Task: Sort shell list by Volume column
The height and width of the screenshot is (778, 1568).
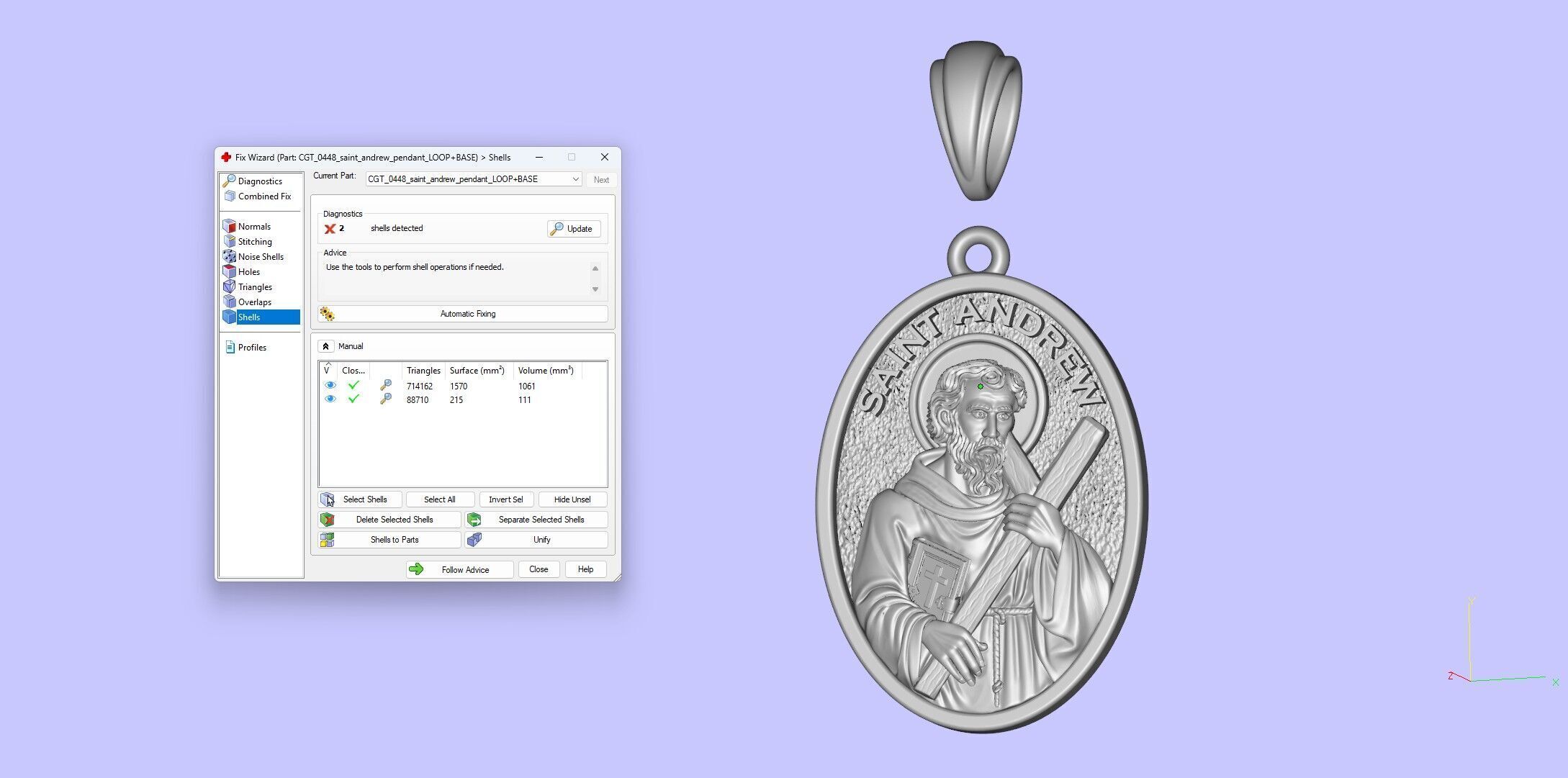Action: click(548, 371)
